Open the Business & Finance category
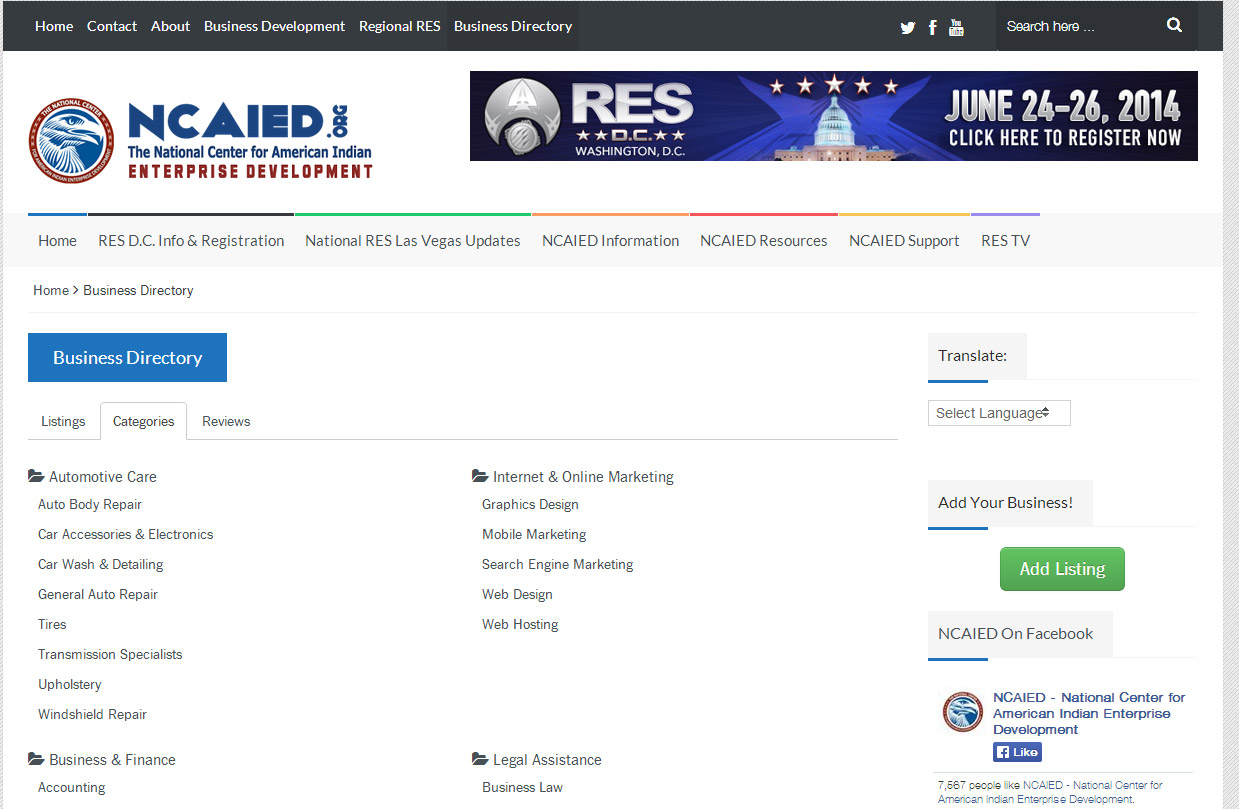Image resolution: width=1239 pixels, height=809 pixels. (x=112, y=760)
